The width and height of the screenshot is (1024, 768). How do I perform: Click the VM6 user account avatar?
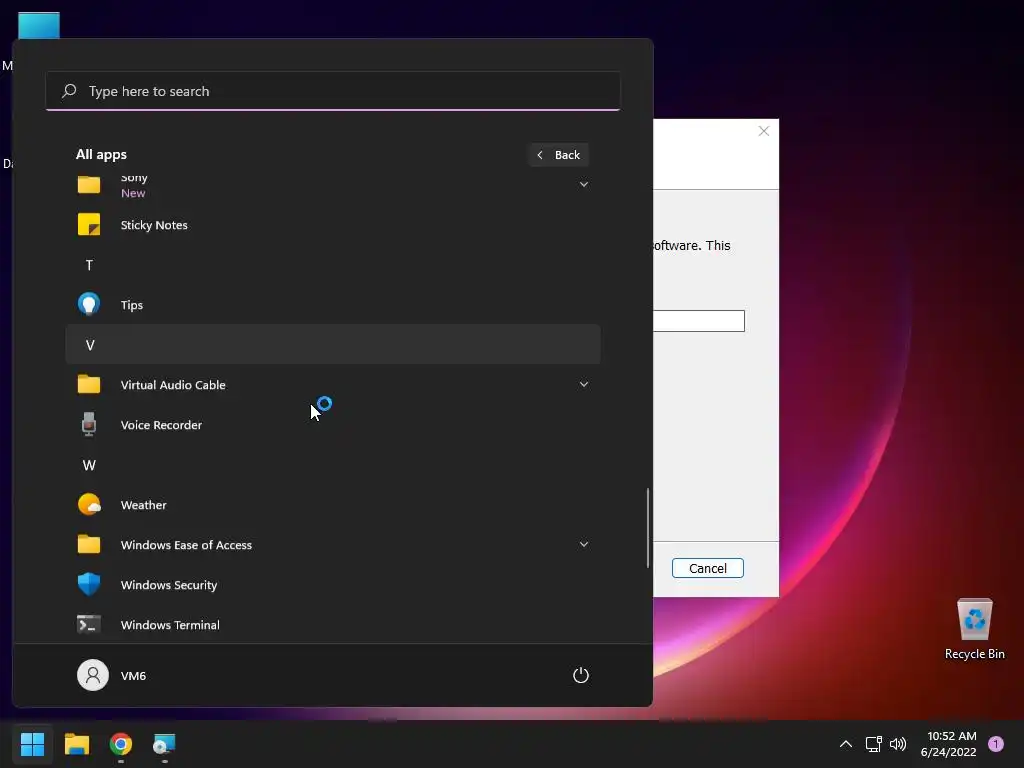(93, 675)
